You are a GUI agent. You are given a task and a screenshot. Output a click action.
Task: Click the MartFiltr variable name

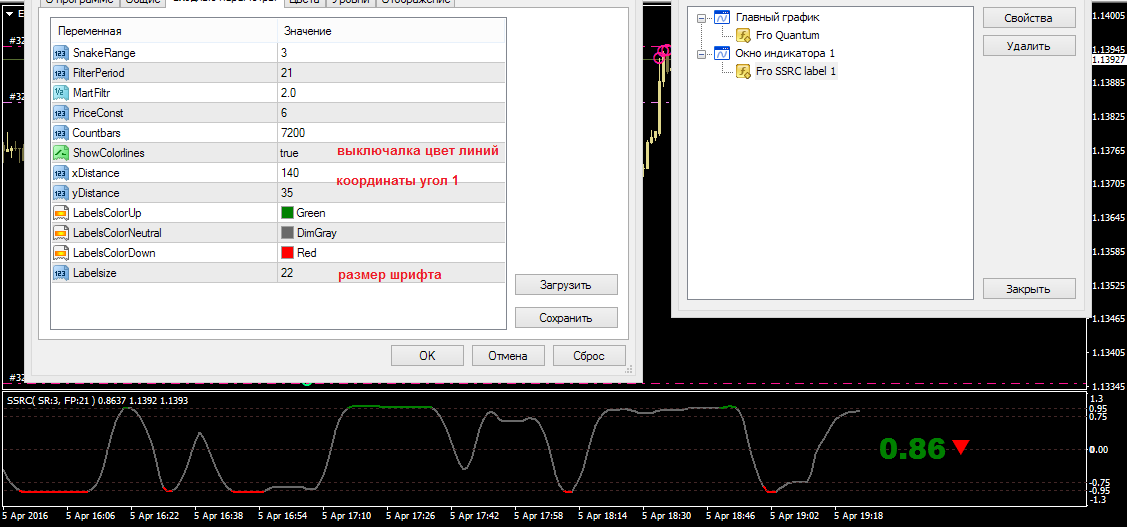coord(92,93)
